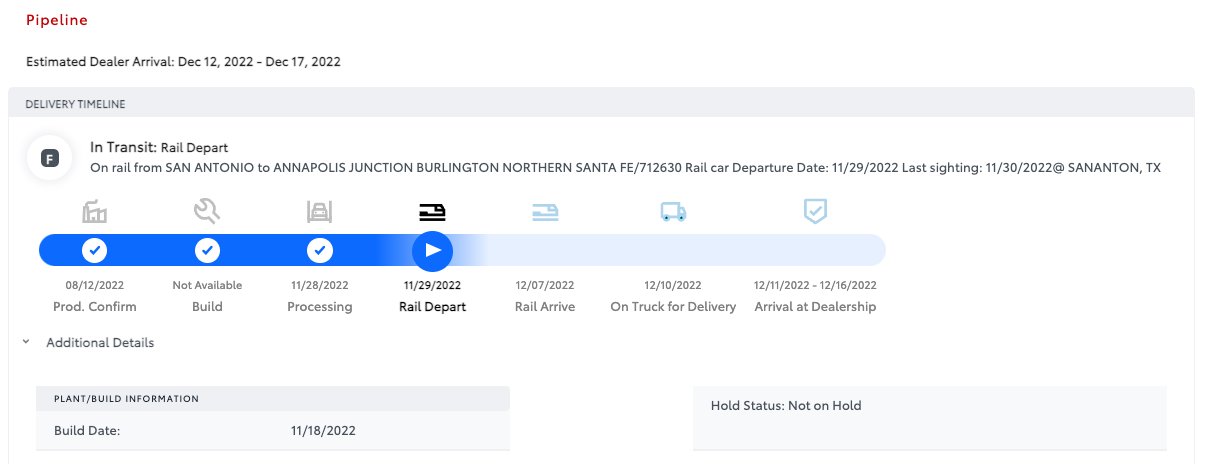
Task: Click the Rail Depart play marker
Action: click(x=432, y=250)
